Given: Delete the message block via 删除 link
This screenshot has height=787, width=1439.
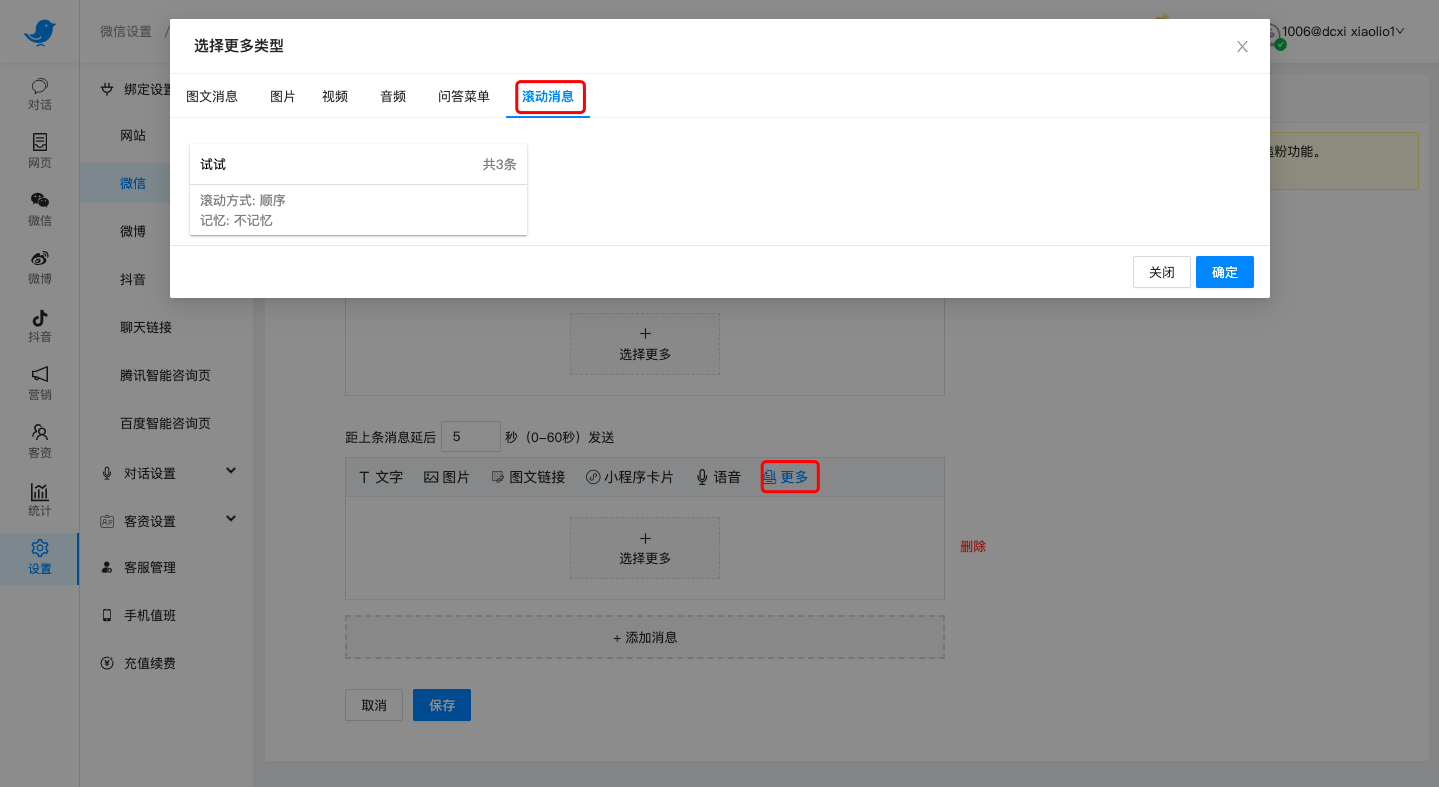Looking at the screenshot, I should point(973,546).
